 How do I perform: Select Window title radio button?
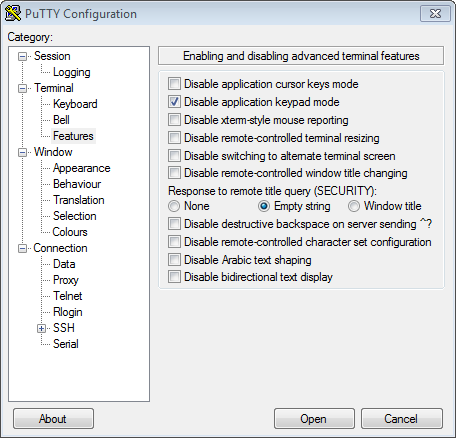354,206
